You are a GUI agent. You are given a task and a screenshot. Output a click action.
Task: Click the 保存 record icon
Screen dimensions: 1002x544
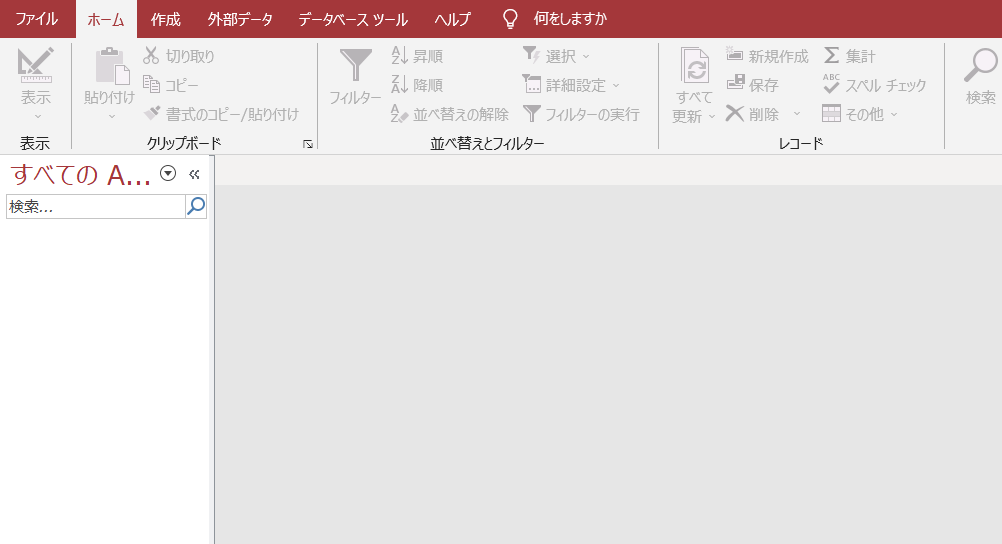tap(736, 84)
